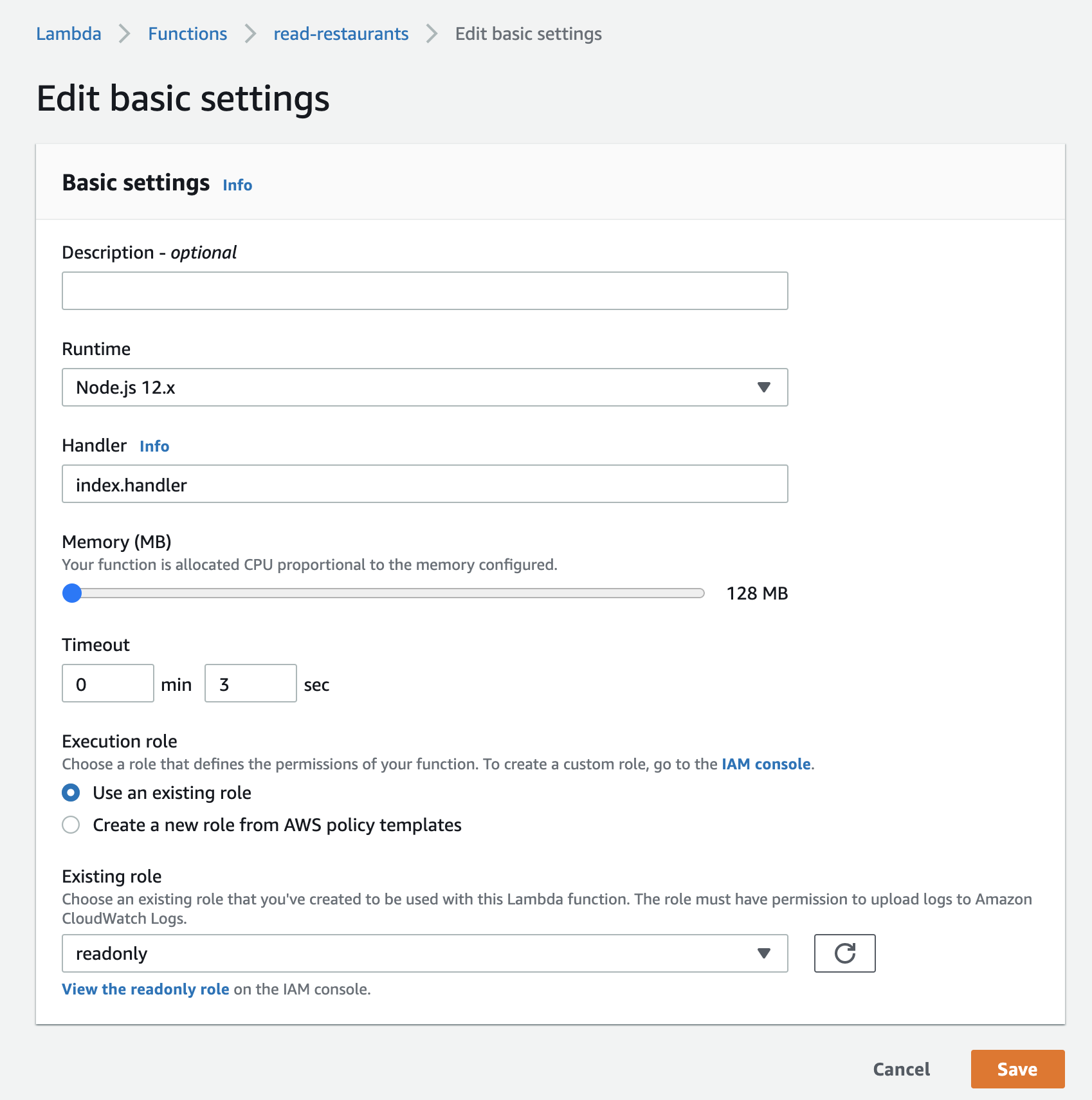The width and height of the screenshot is (1092, 1100).
Task: Click the Timeout seconds field showing 3
Action: 250,683
